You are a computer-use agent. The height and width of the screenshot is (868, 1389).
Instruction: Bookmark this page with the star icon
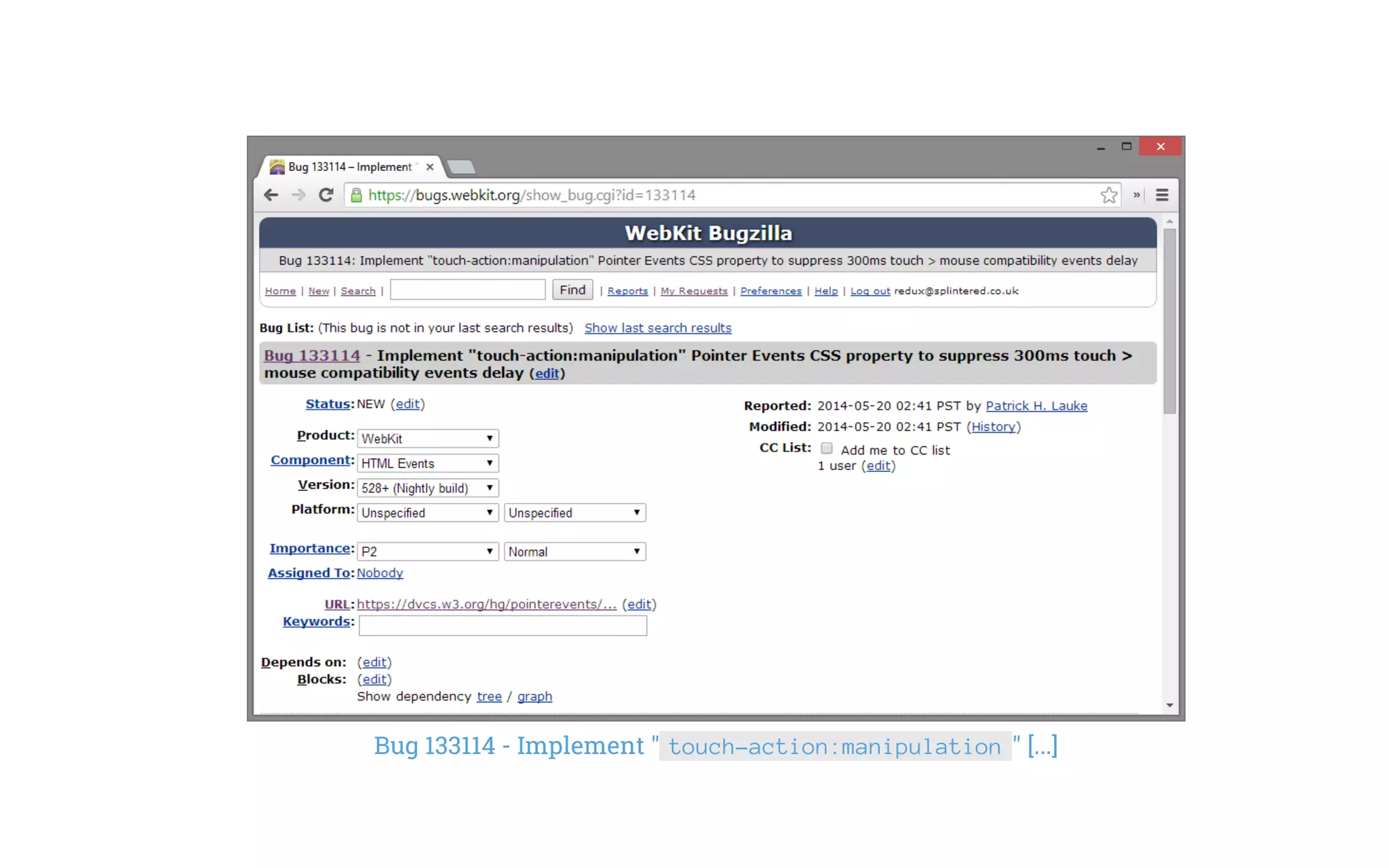tap(1109, 195)
